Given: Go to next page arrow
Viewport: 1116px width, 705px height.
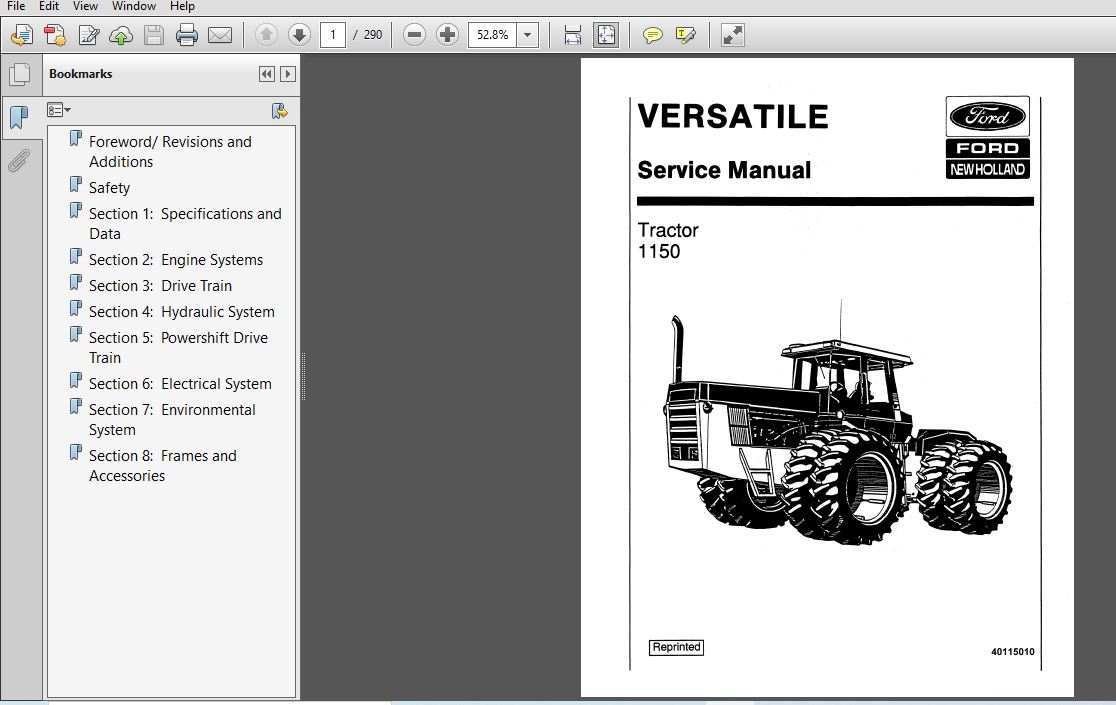Looking at the screenshot, I should 299,34.
